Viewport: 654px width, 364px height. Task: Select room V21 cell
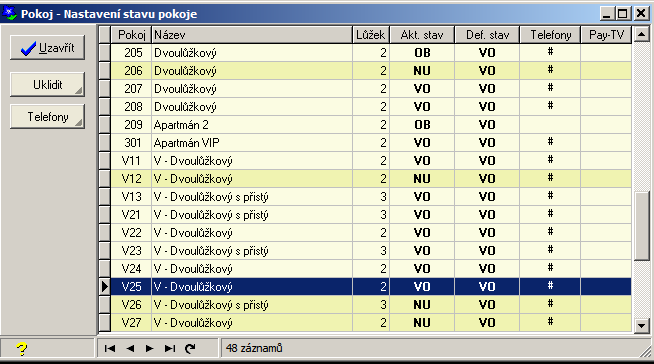(x=131, y=215)
